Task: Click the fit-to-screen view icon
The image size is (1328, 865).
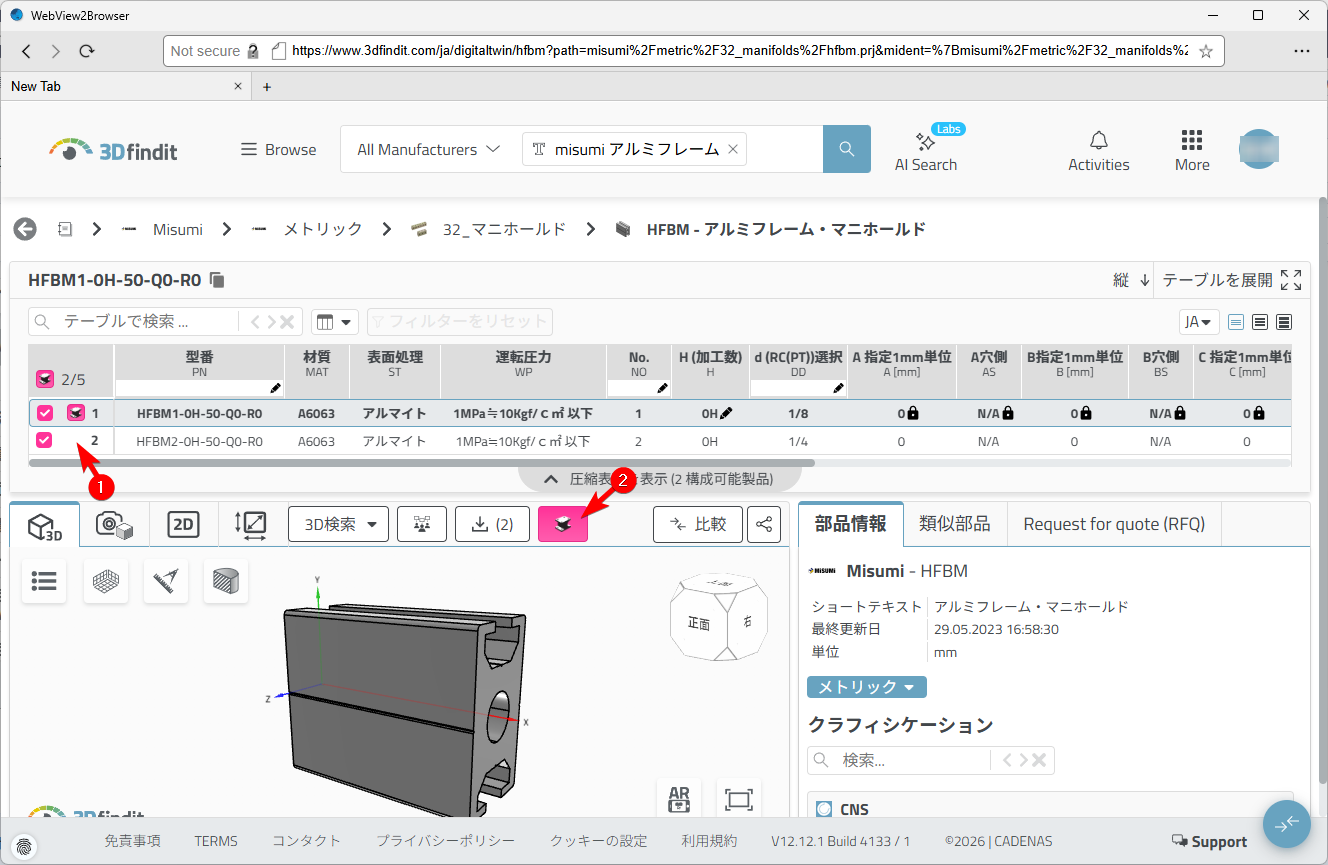Action: click(738, 799)
